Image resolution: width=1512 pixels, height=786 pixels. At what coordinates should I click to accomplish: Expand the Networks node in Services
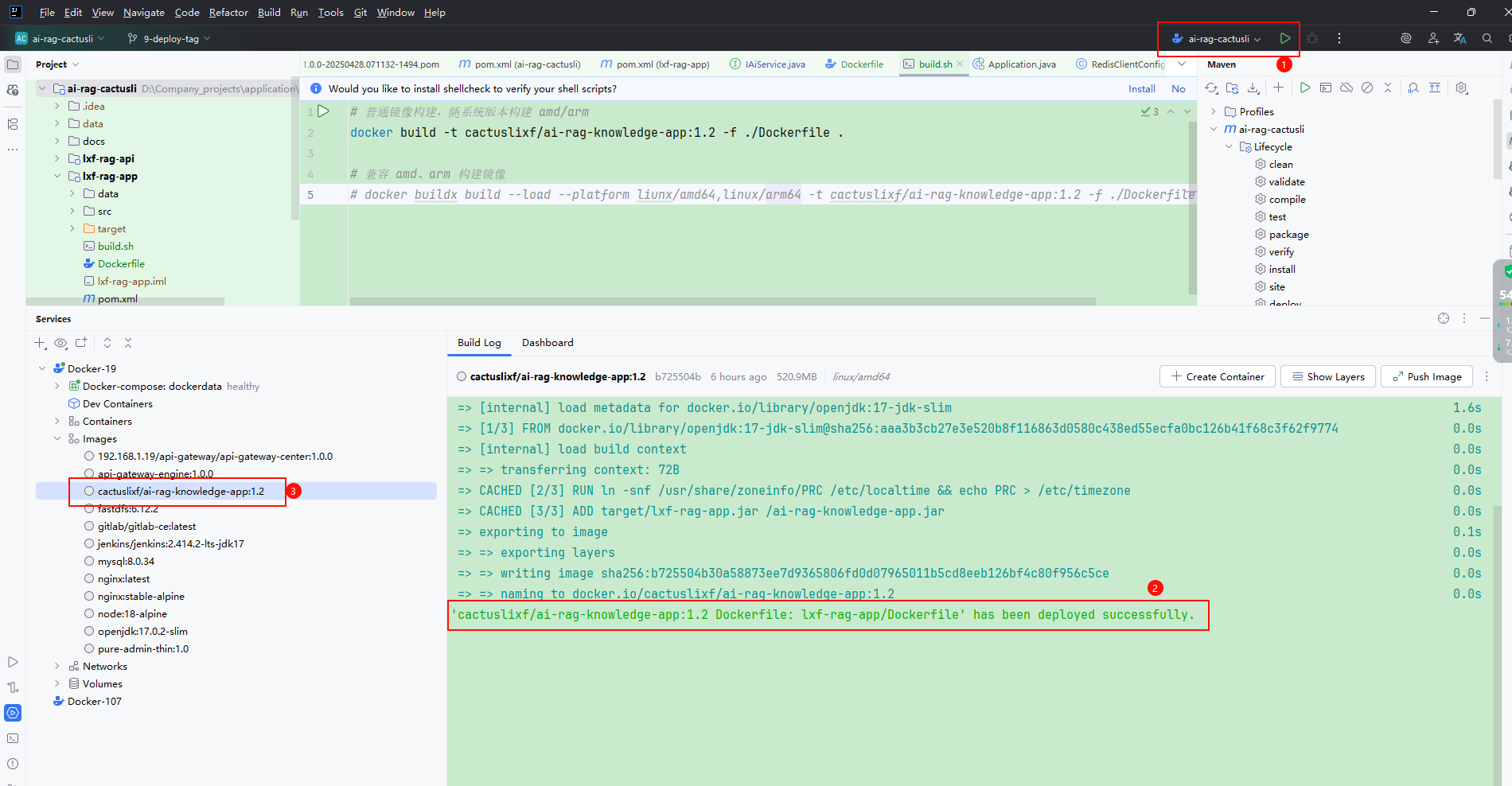(x=57, y=667)
